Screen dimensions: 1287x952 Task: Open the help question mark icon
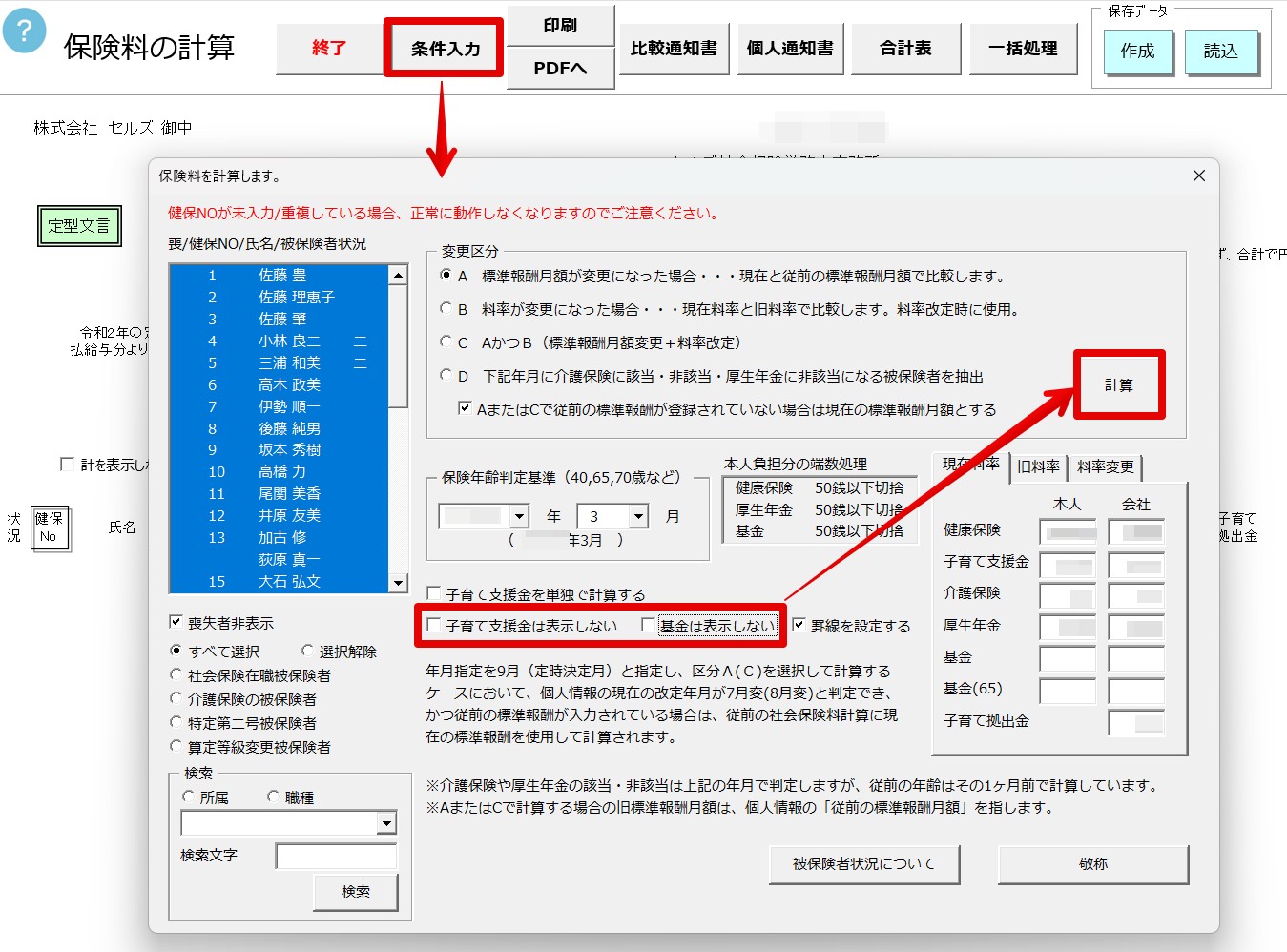click(x=25, y=31)
